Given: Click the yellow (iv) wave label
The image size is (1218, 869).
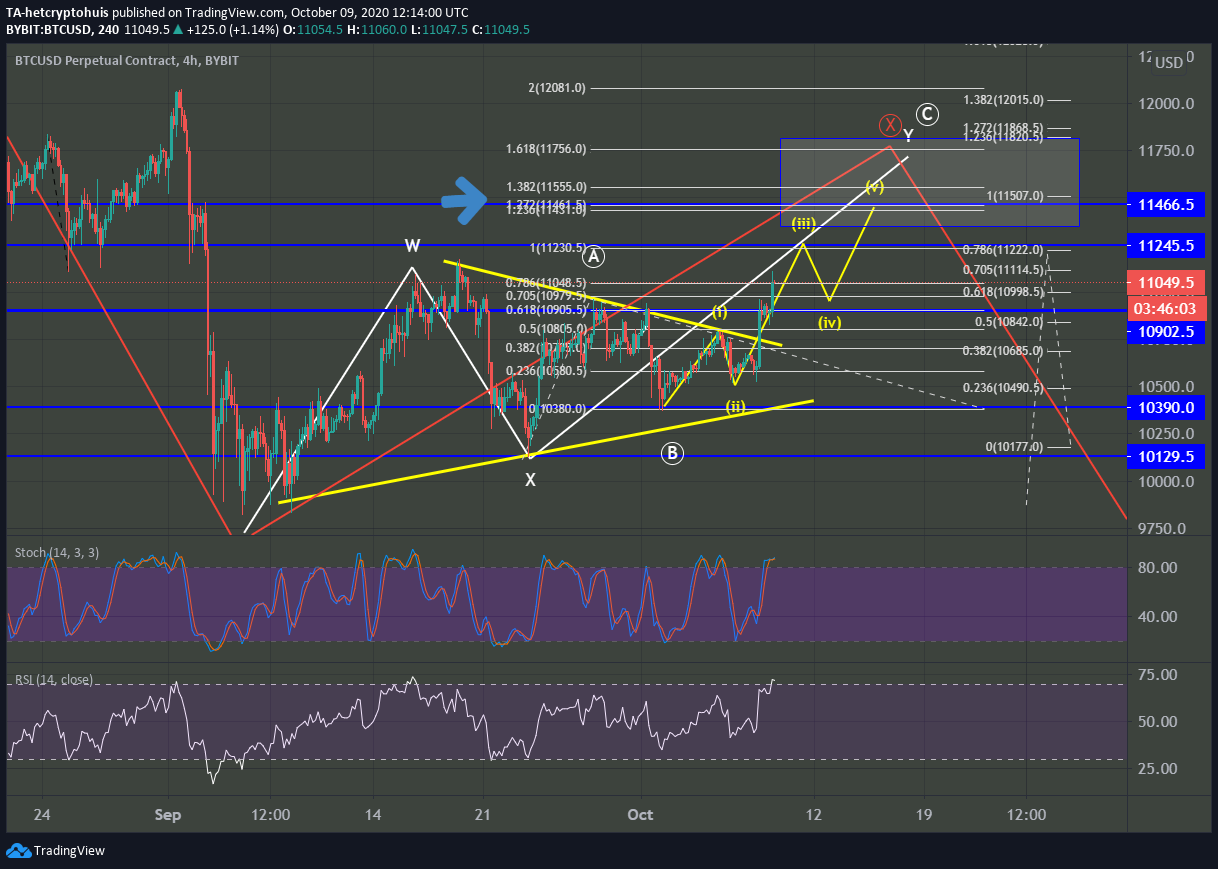Looking at the screenshot, I should click(x=830, y=322).
